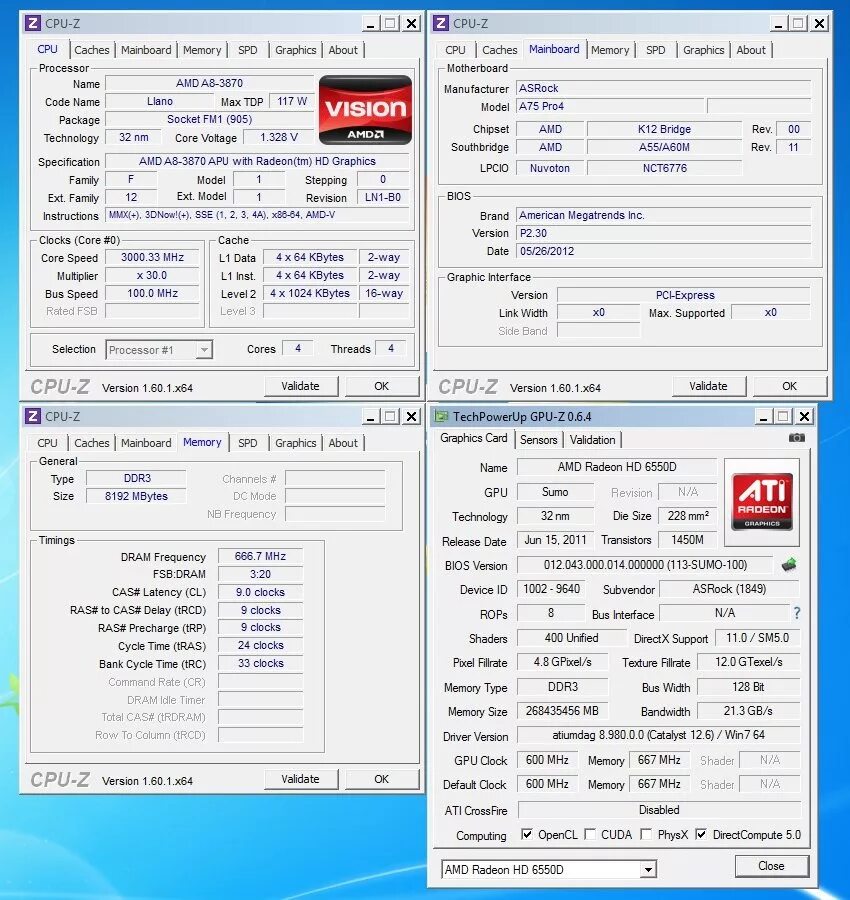Click the Bus Interface question mark icon
The height and width of the screenshot is (900, 850).
coord(797,613)
